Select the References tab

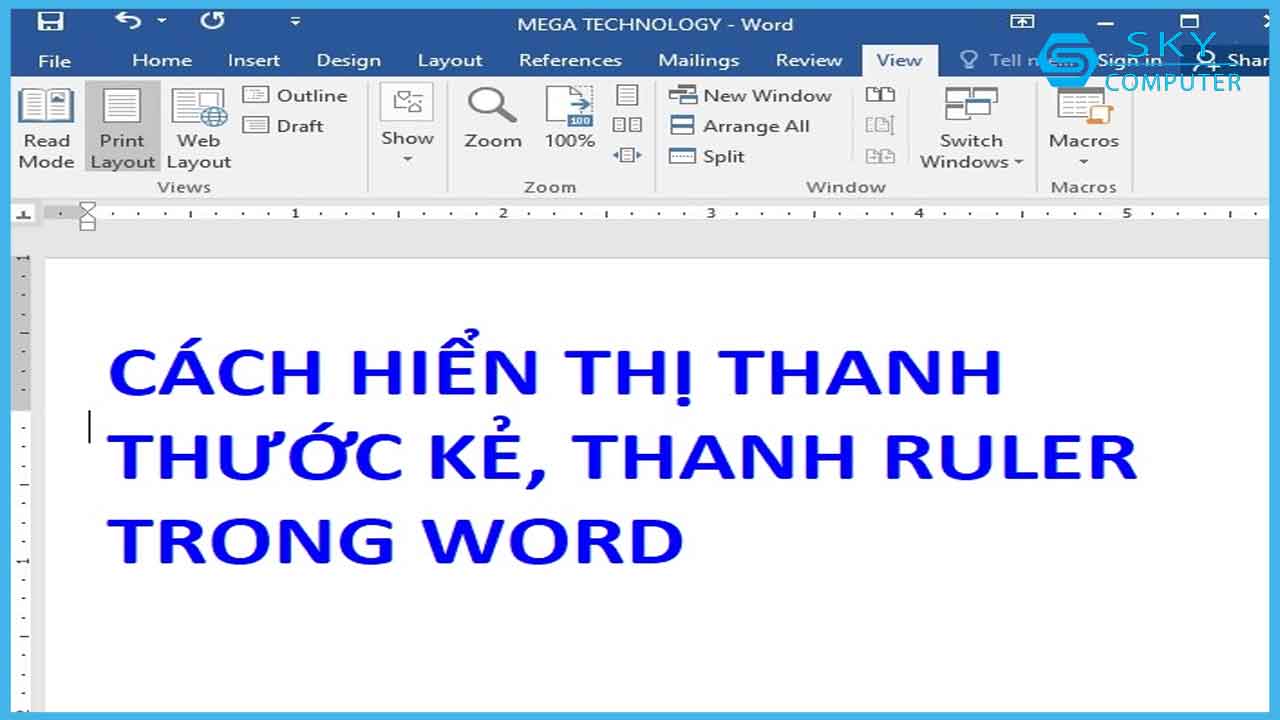(x=570, y=60)
